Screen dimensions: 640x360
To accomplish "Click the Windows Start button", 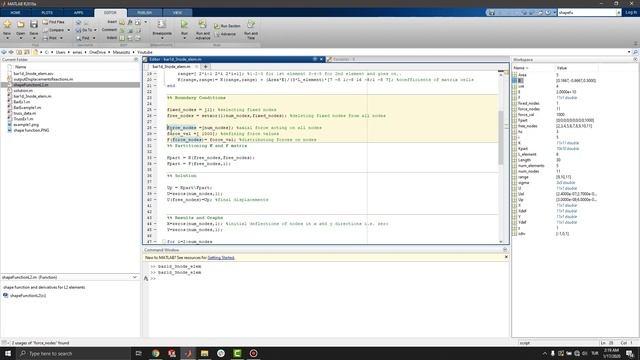I will coord(8,353).
